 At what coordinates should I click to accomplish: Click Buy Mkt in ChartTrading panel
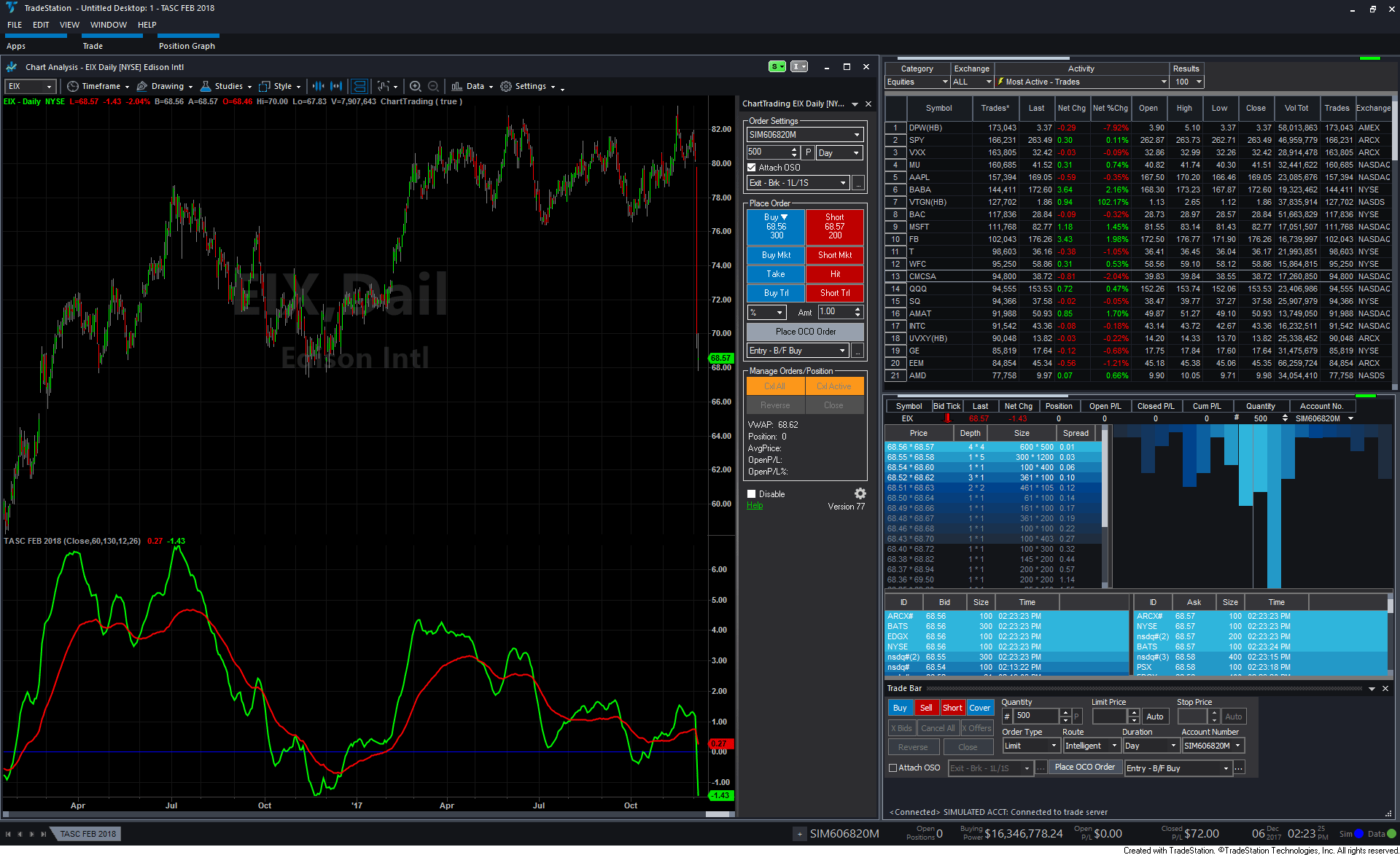(x=776, y=255)
